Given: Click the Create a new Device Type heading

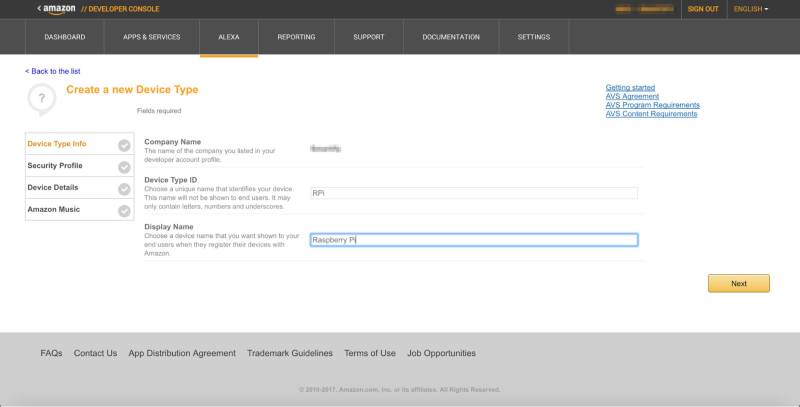Looking at the screenshot, I should click(x=132, y=90).
